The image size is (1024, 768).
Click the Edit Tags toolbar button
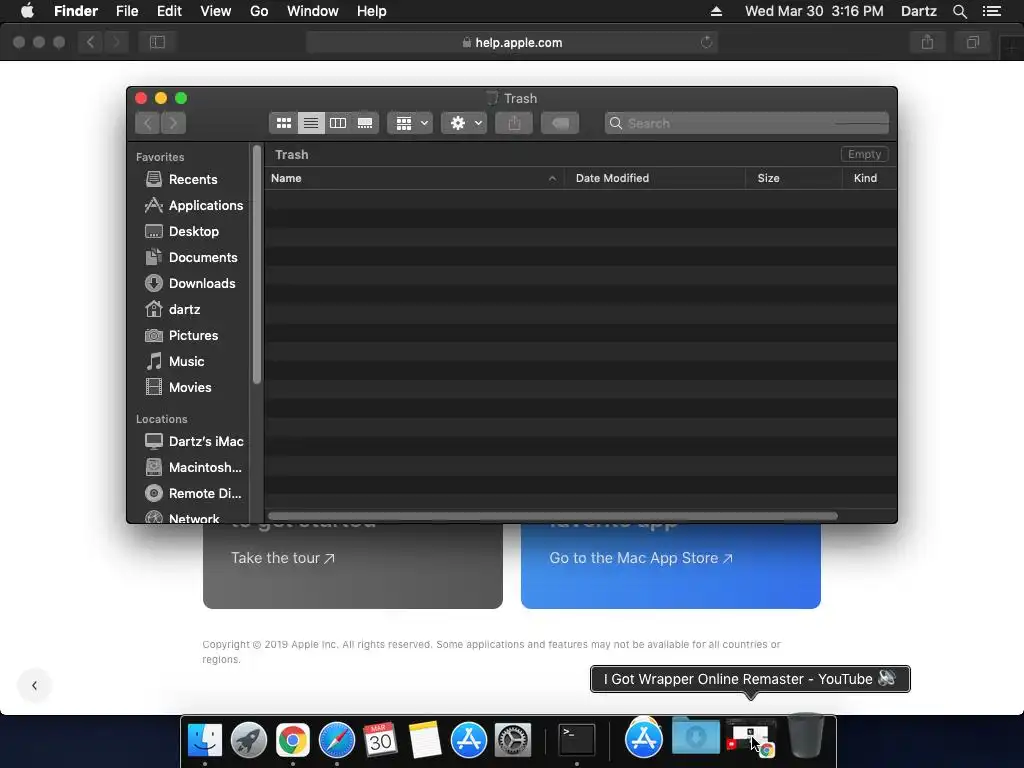[x=560, y=123]
